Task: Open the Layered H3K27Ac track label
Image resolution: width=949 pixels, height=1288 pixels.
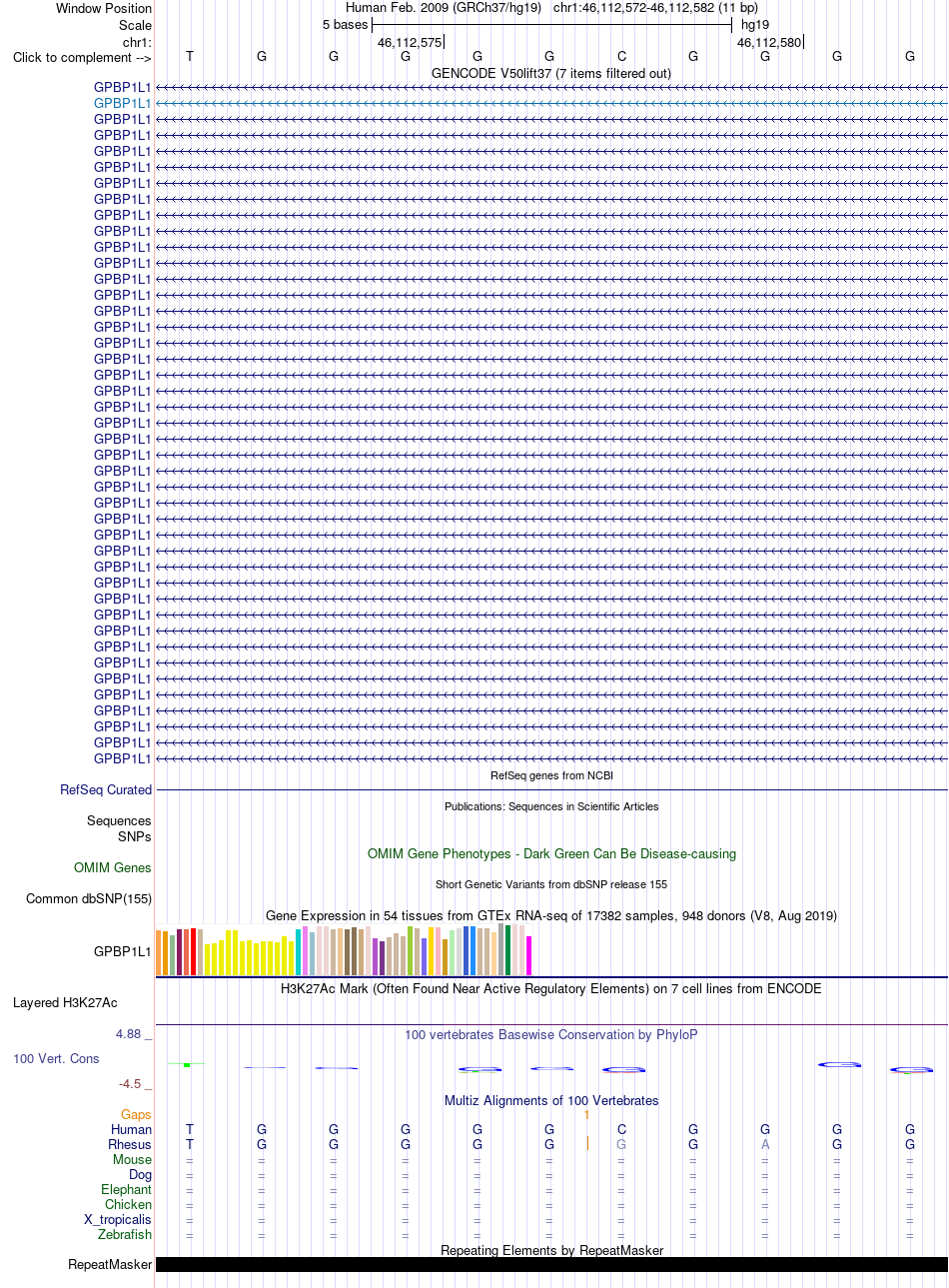Action: tap(65, 1002)
